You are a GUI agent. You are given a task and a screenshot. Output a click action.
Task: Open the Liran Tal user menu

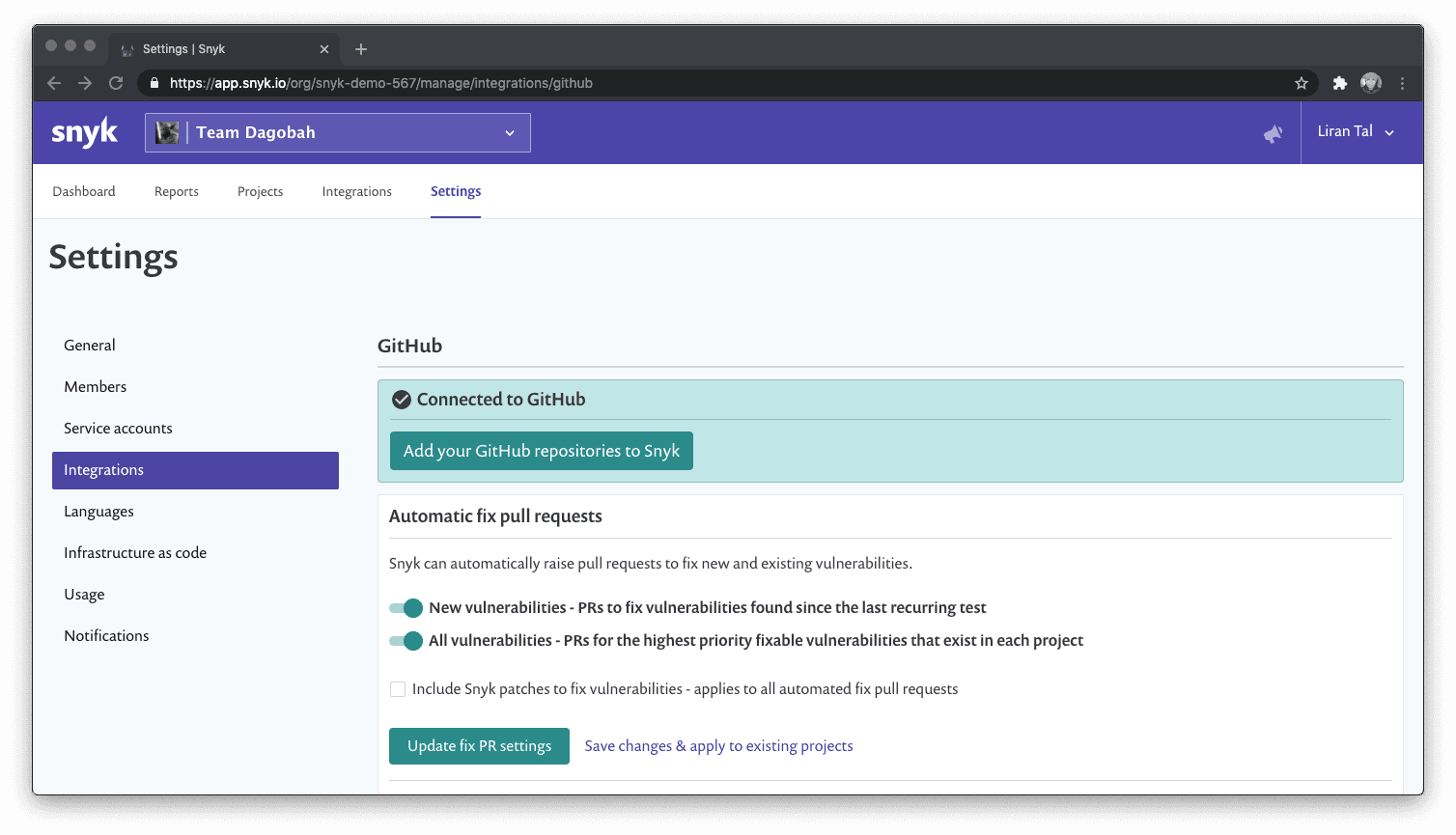(1356, 132)
